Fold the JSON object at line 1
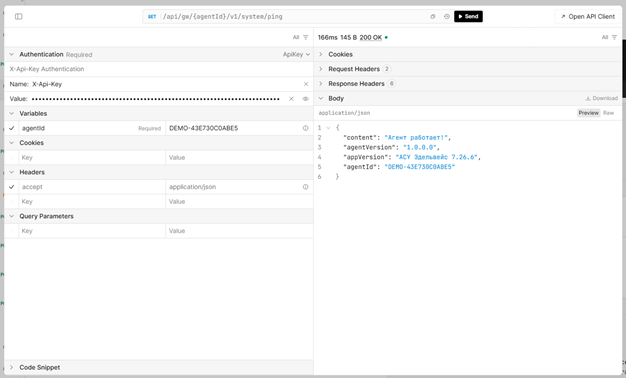Viewport: 626px width, 378px height. pos(328,128)
